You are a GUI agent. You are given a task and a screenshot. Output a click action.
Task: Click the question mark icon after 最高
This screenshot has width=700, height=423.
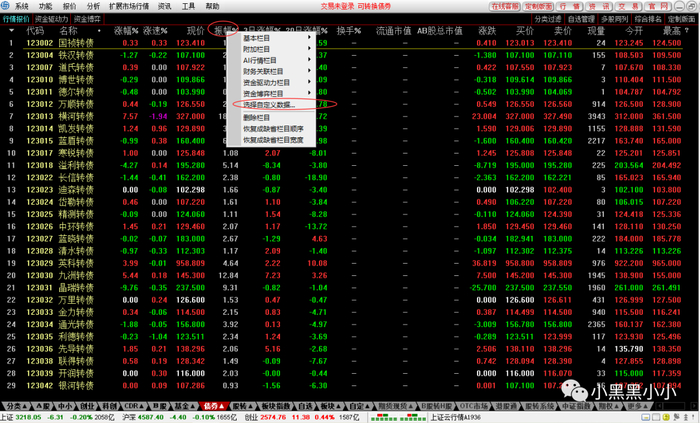point(687,30)
